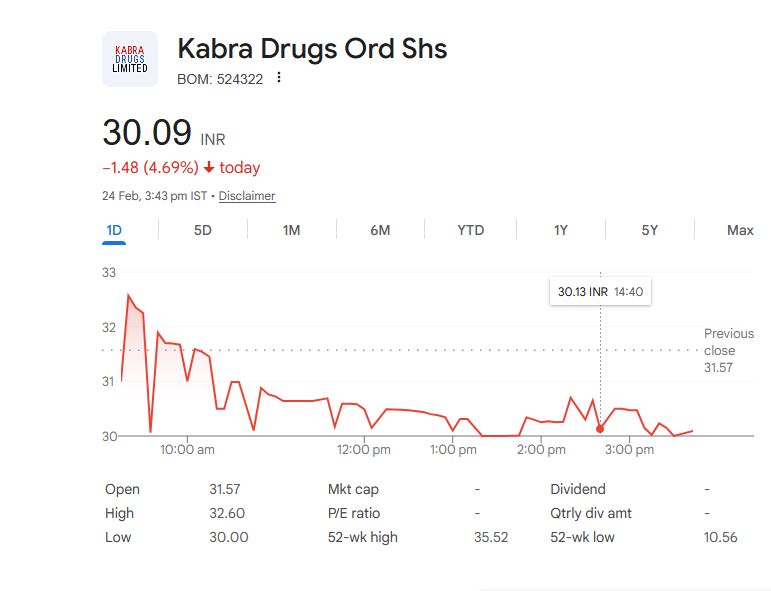The image size is (771, 591).
Task: View the 1Y price history tab
Action: [561, 230]
